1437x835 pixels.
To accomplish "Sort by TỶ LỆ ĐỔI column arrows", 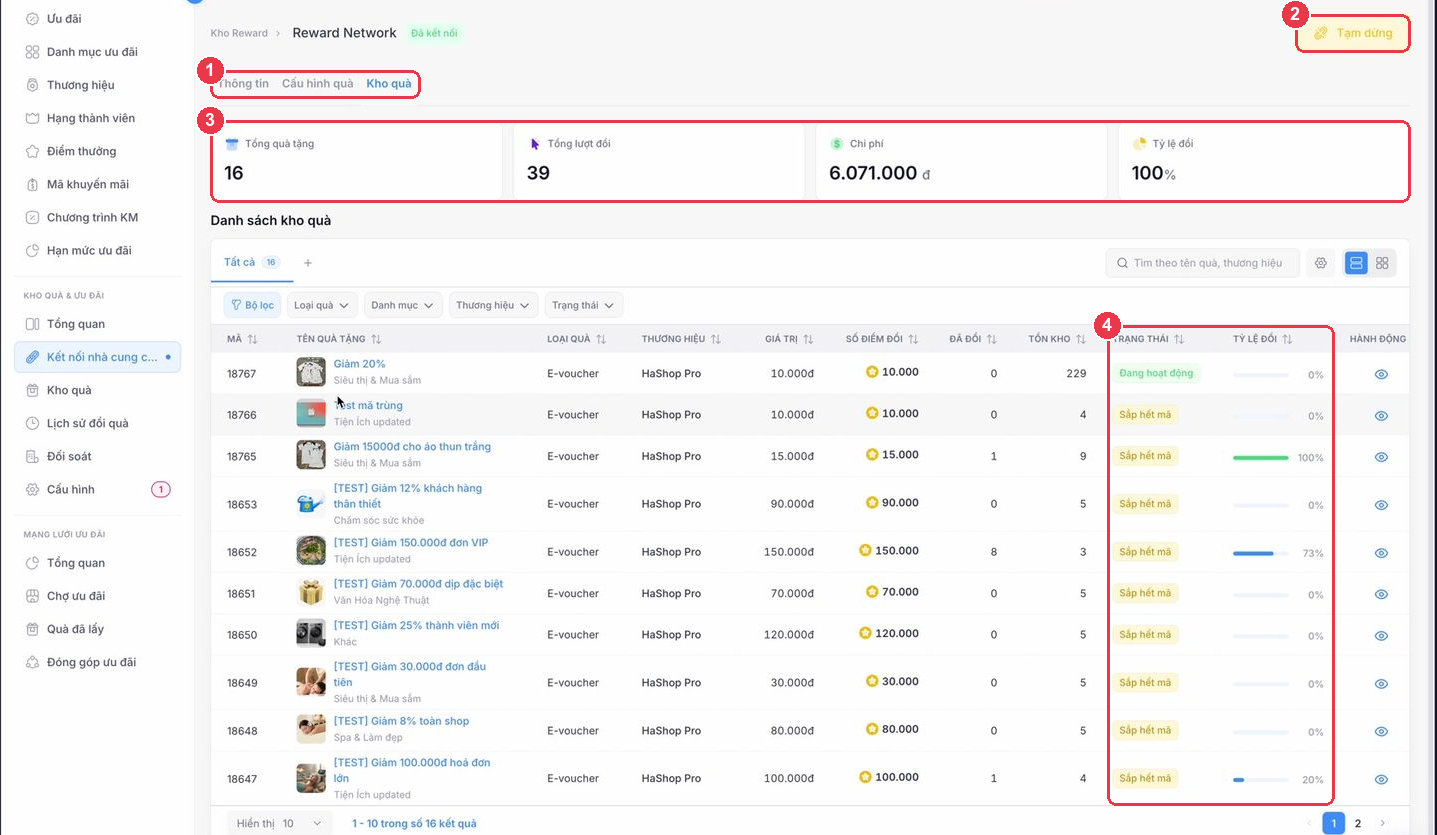I will tap(1287, 339).
